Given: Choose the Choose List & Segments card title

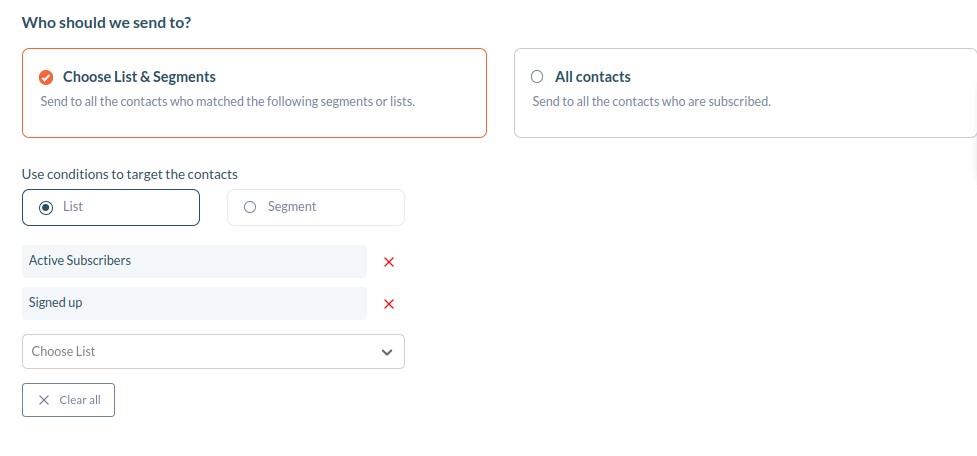Looking at the screenshot, I should tap(140, 77).
